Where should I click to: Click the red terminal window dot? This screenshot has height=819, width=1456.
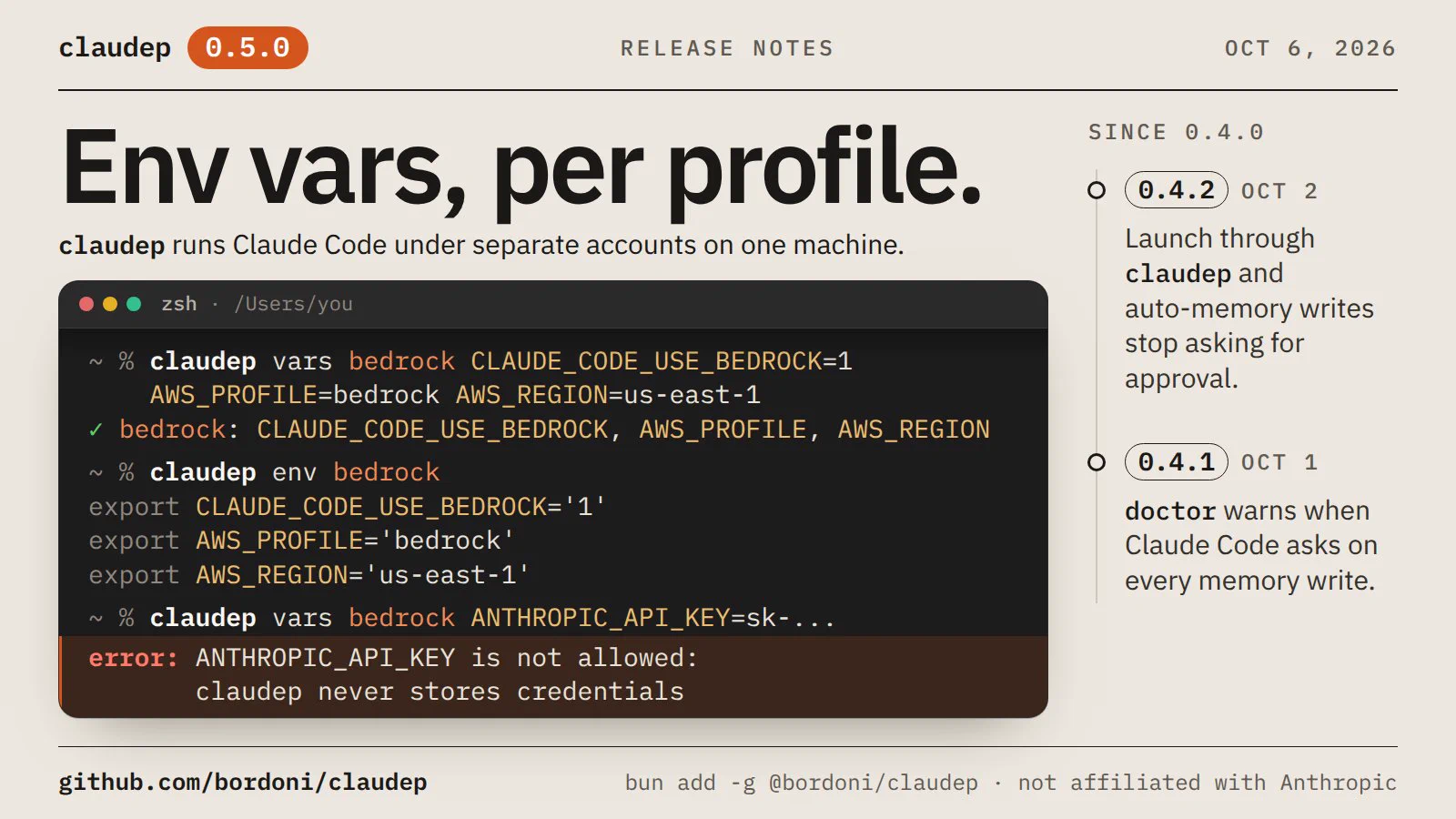tap(86, 304)
